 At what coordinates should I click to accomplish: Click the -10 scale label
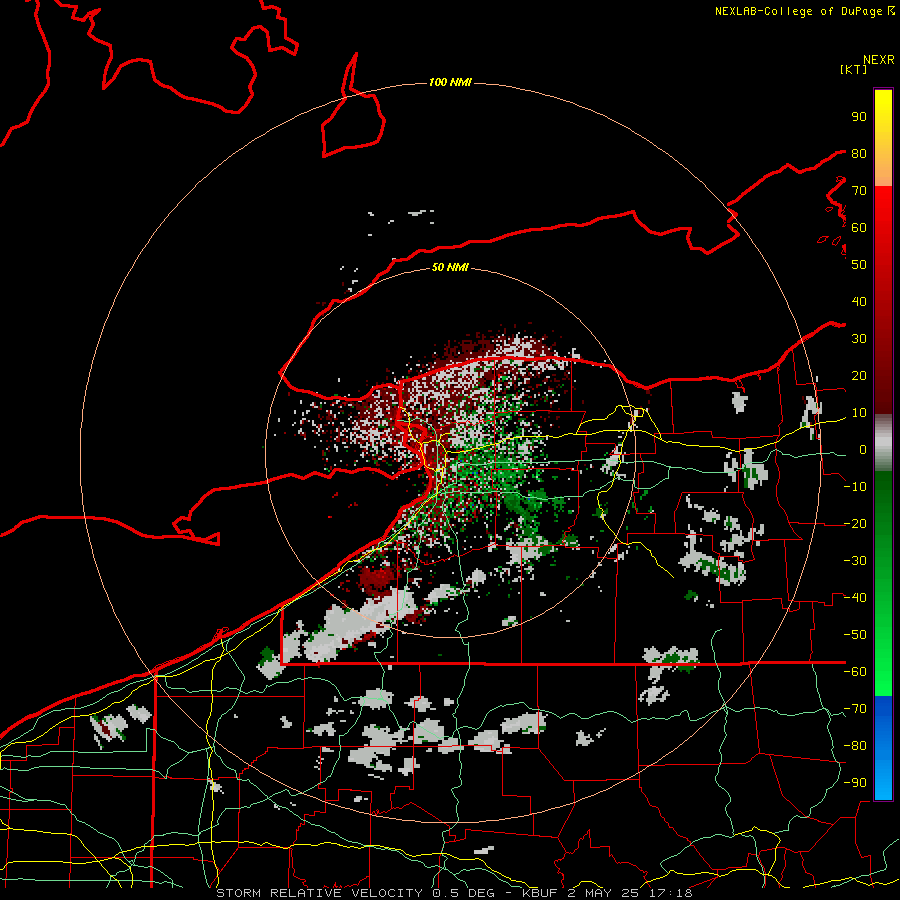[x=855, y=487]
